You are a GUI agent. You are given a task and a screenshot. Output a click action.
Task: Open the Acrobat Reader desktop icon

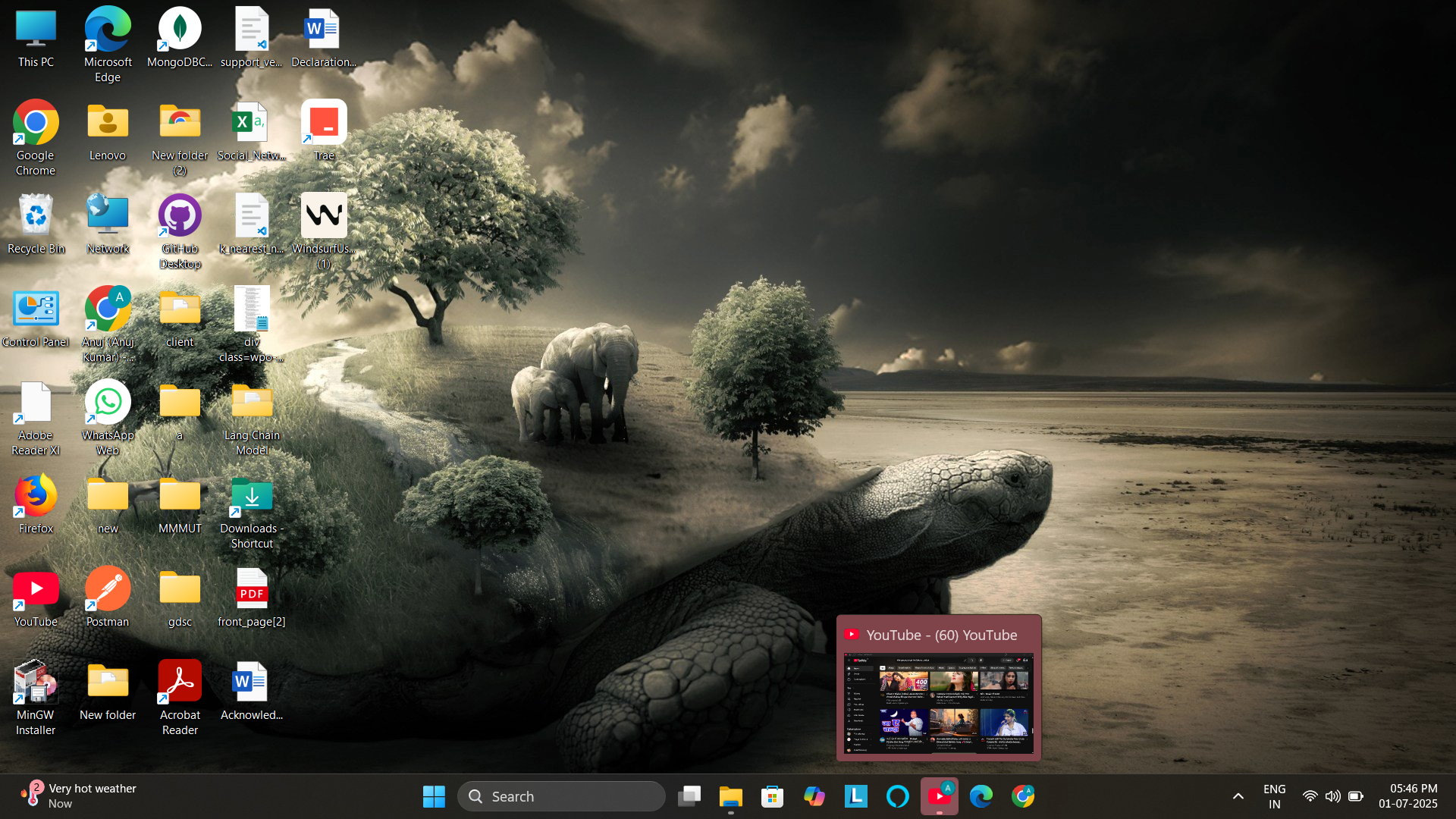[x=180, y=682]
